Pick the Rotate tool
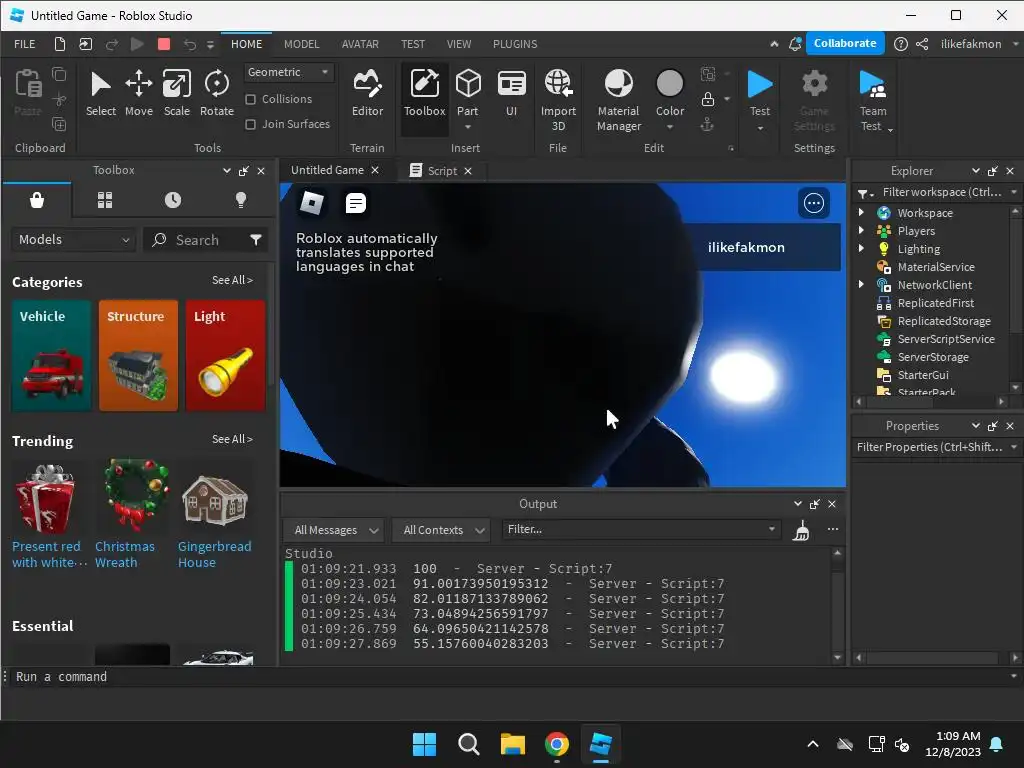This screenshot has height=768, width=1024. 217,94
